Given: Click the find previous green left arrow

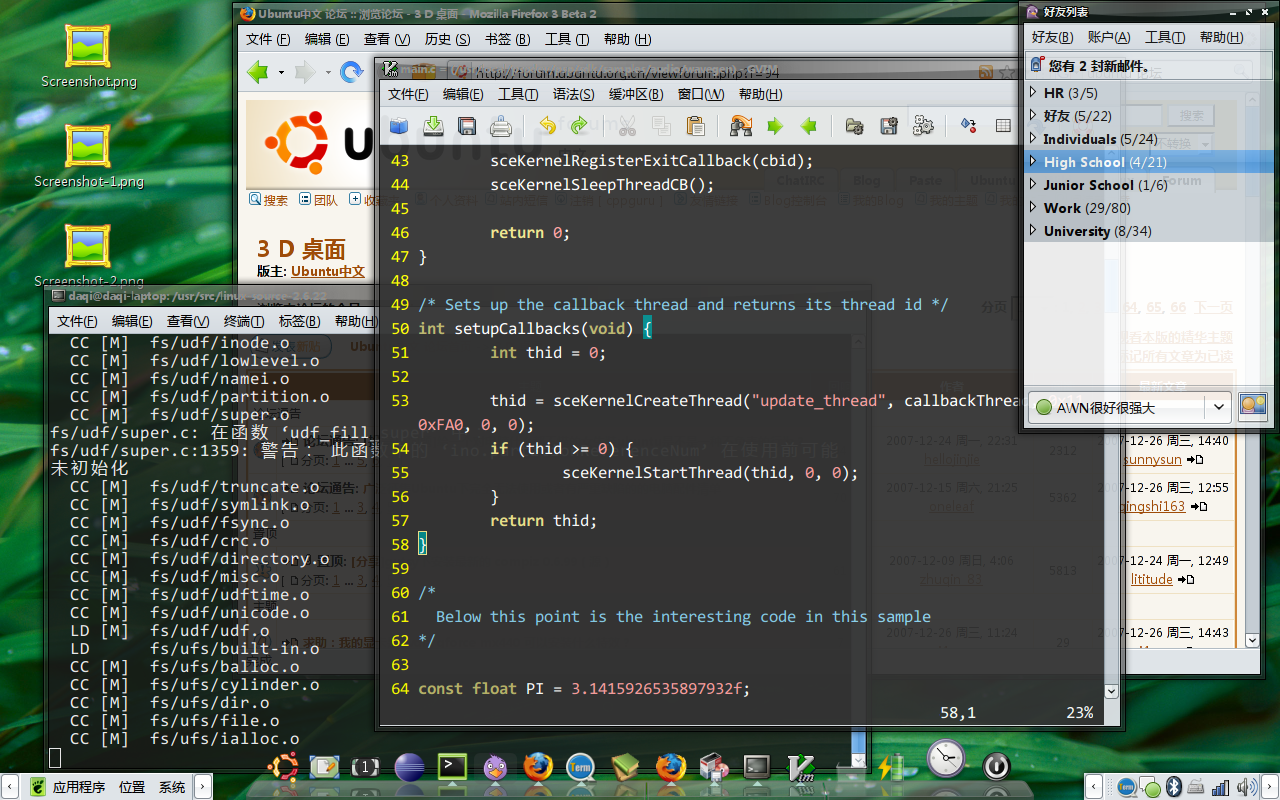Looking at the screenshot, I should [809, 126].
